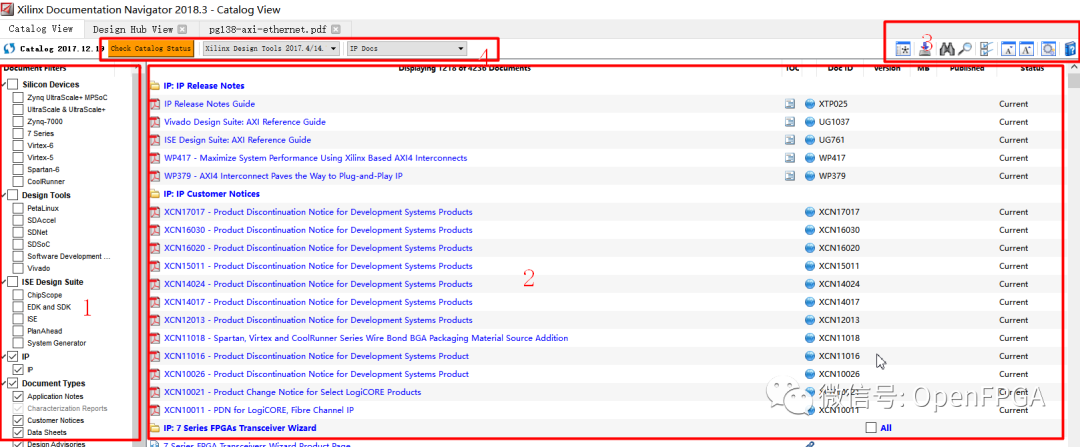Check the Silicon Devices filter checkbox
The image size is (1080, 447).
pyautogui.click(x=12, y=84)
